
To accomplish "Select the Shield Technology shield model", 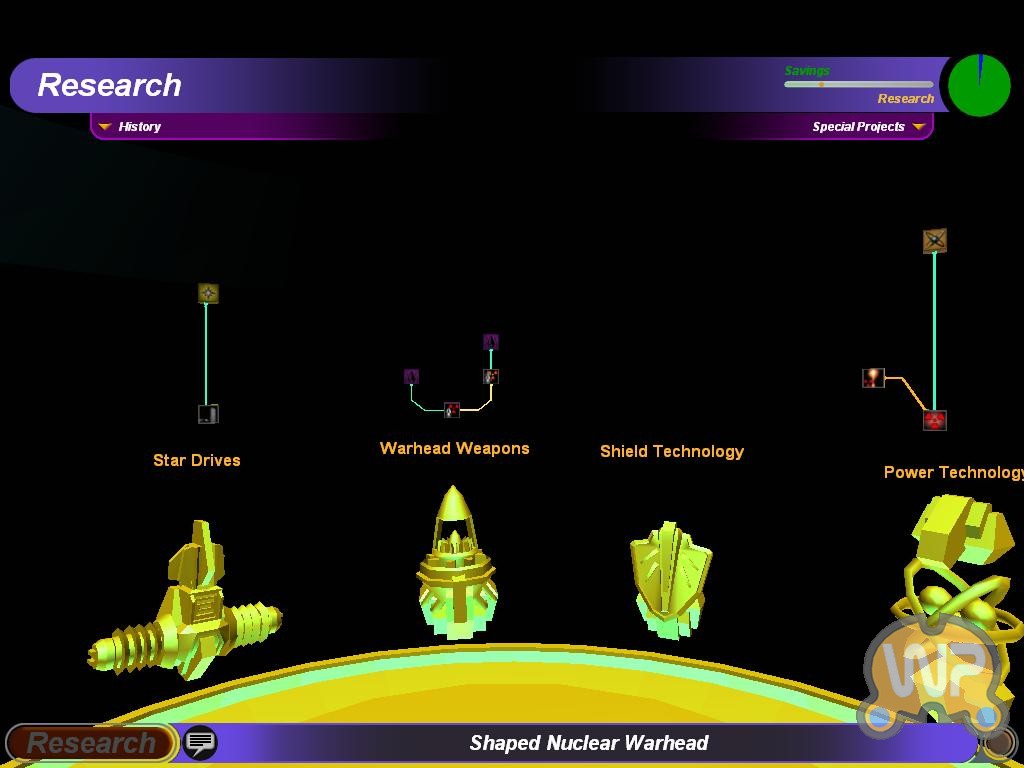I will click(x=670, y=578).
